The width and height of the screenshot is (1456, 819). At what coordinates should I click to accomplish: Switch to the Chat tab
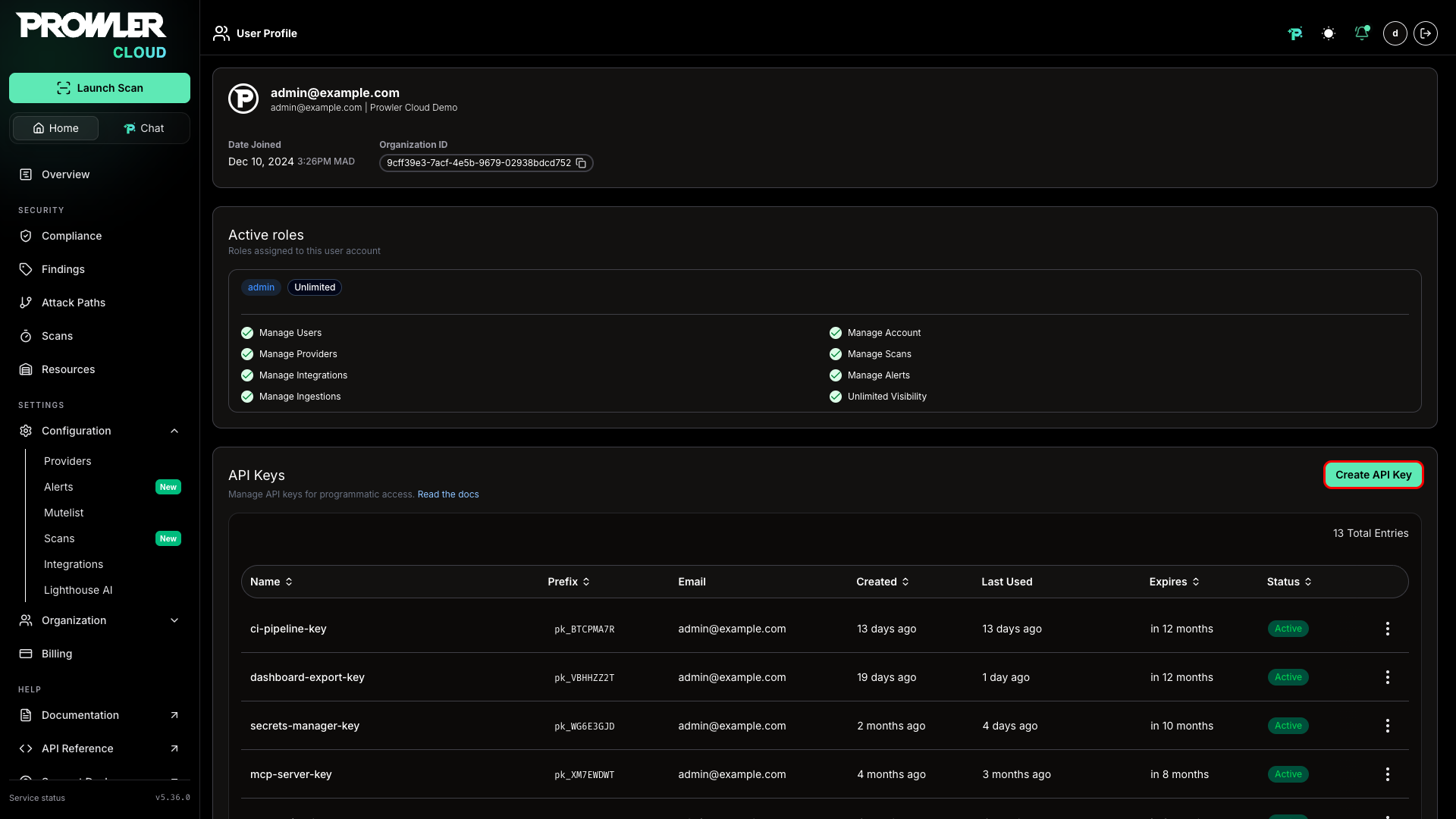pyautogui.click(x=143, y=128)
